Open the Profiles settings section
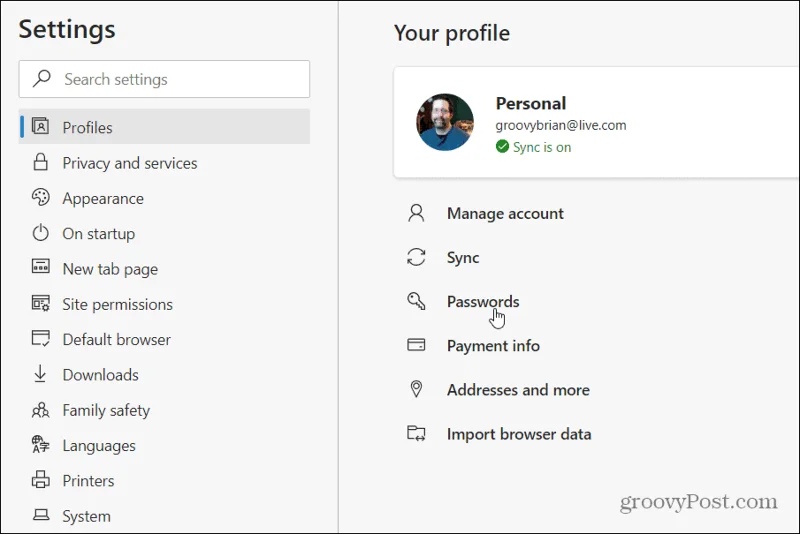 point(164,126)
